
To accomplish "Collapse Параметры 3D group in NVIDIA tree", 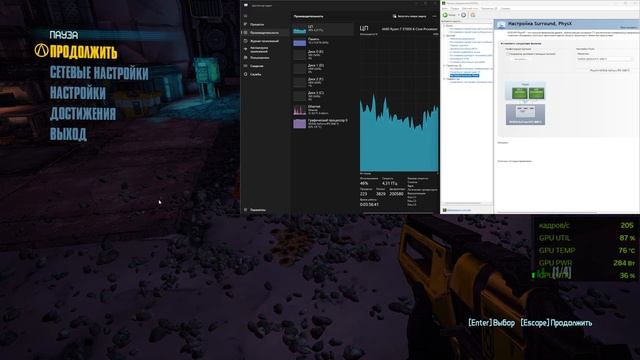I will pyautogui.click(x=444, y=65).
